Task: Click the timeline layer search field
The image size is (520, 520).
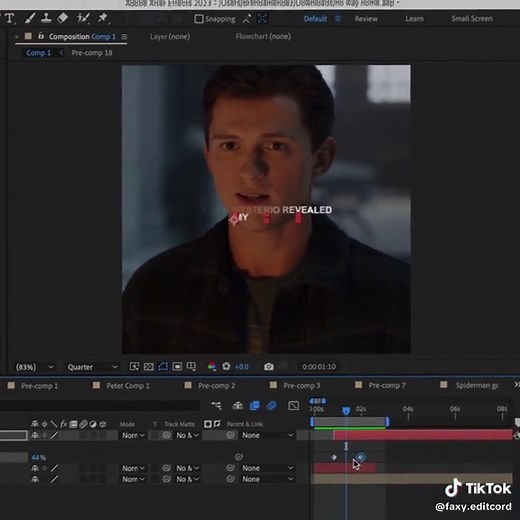Action: tap(100, 405)
